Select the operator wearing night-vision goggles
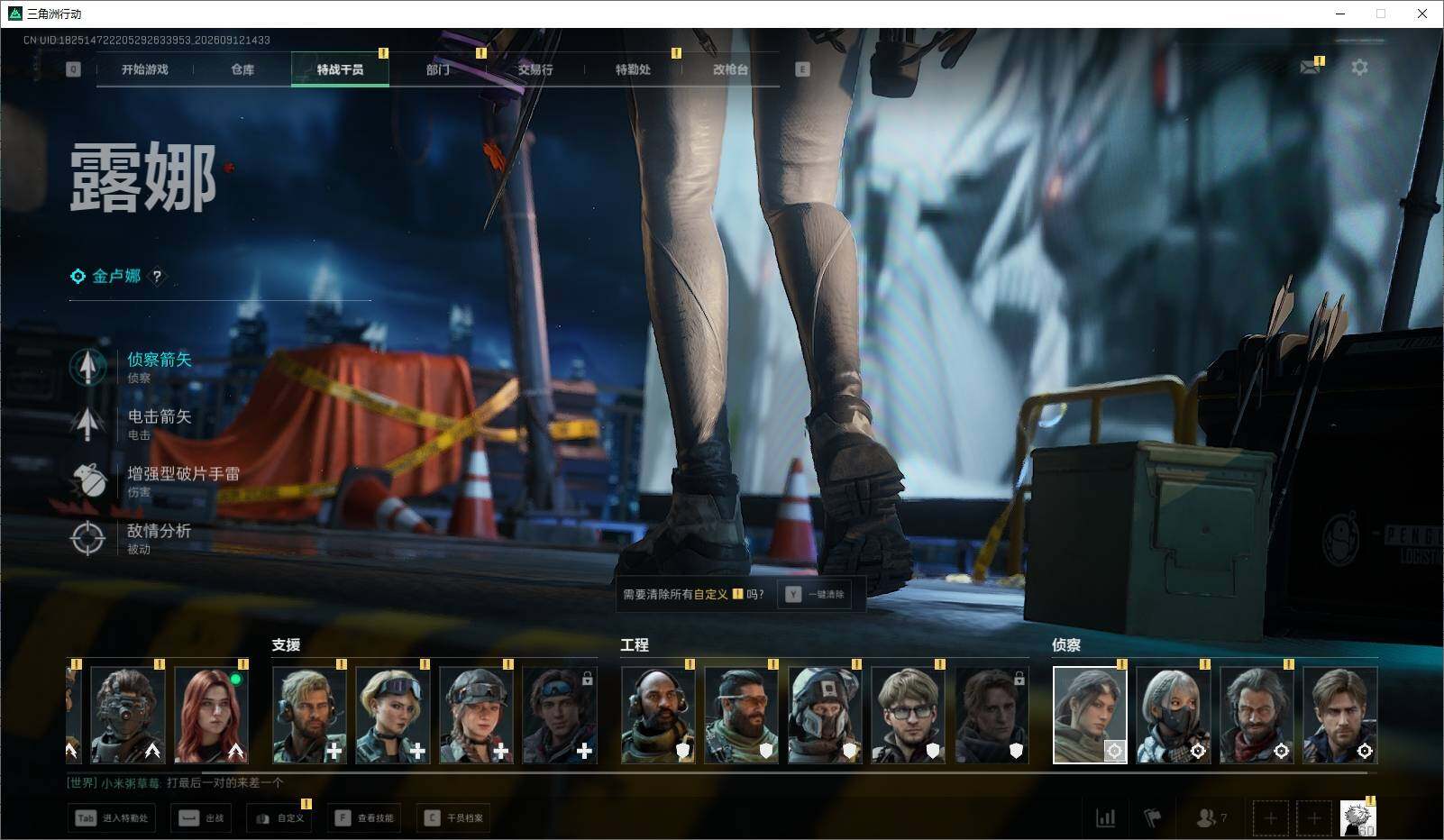This screenshot has height=840, width=1444. (x=128, y=716)
